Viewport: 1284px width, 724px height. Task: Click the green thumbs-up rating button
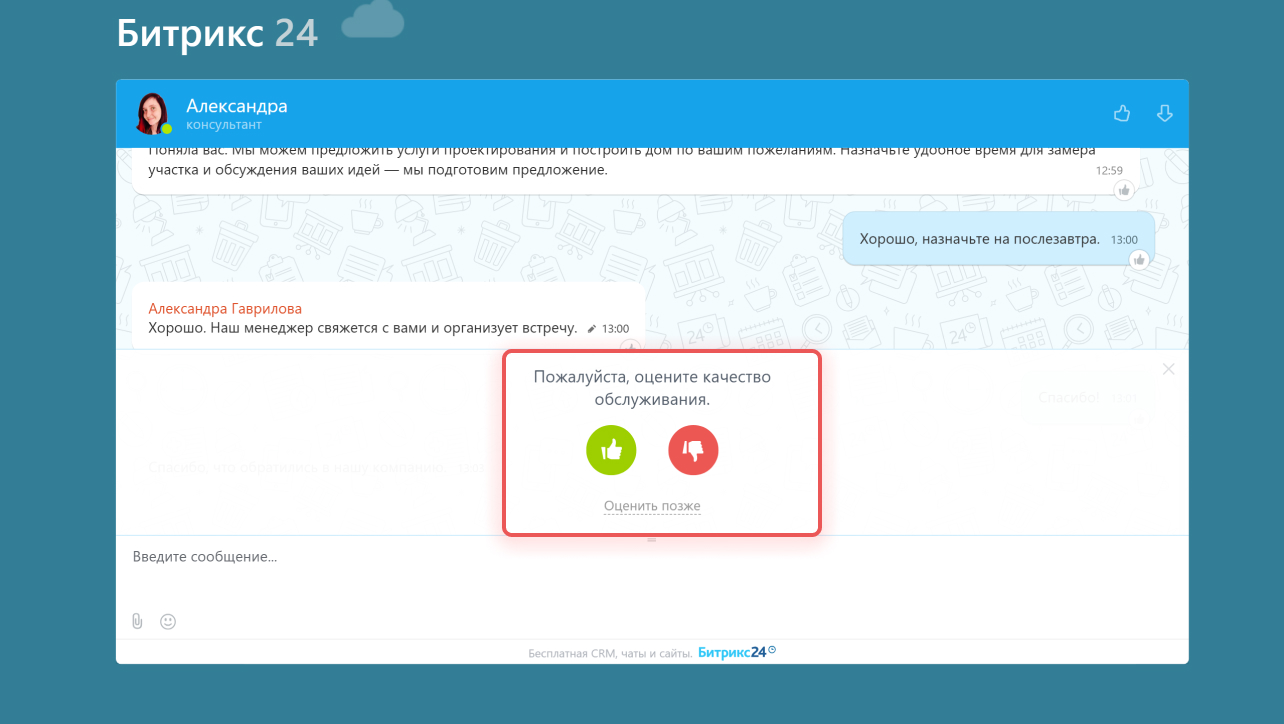[x=611, y=451]
